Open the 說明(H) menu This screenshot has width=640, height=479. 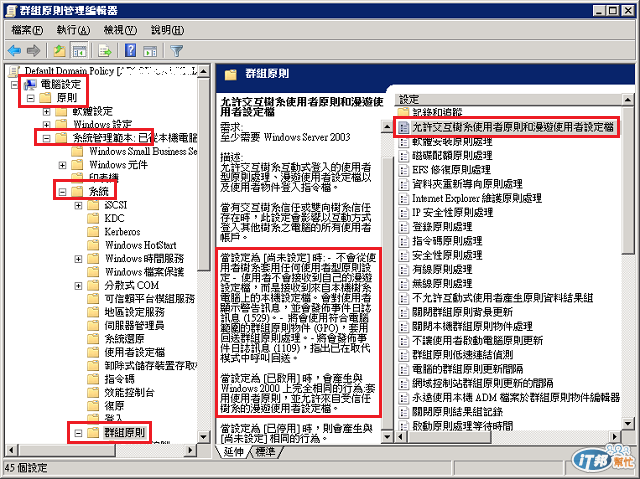click(x=167, y=30)
